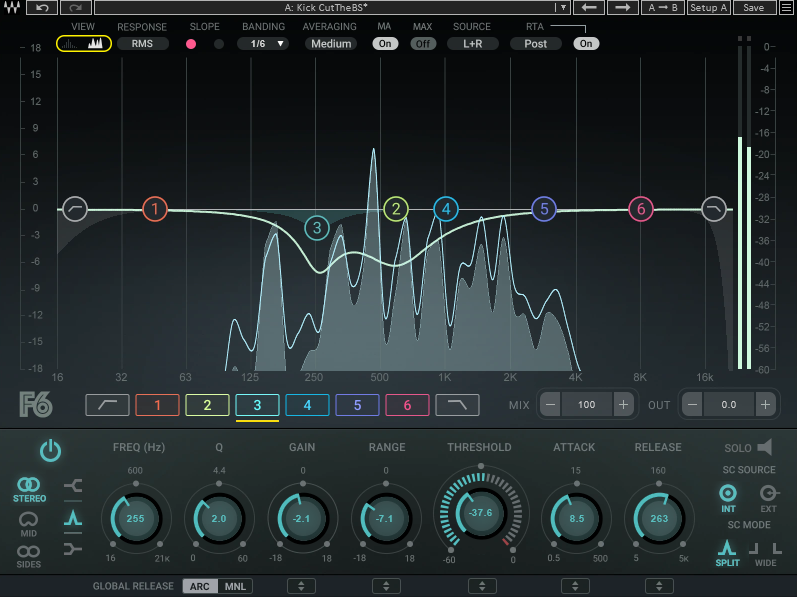The width and height of the screenshot is (797, 597).
Task: Switch global release to MNL
Action: 234,586
